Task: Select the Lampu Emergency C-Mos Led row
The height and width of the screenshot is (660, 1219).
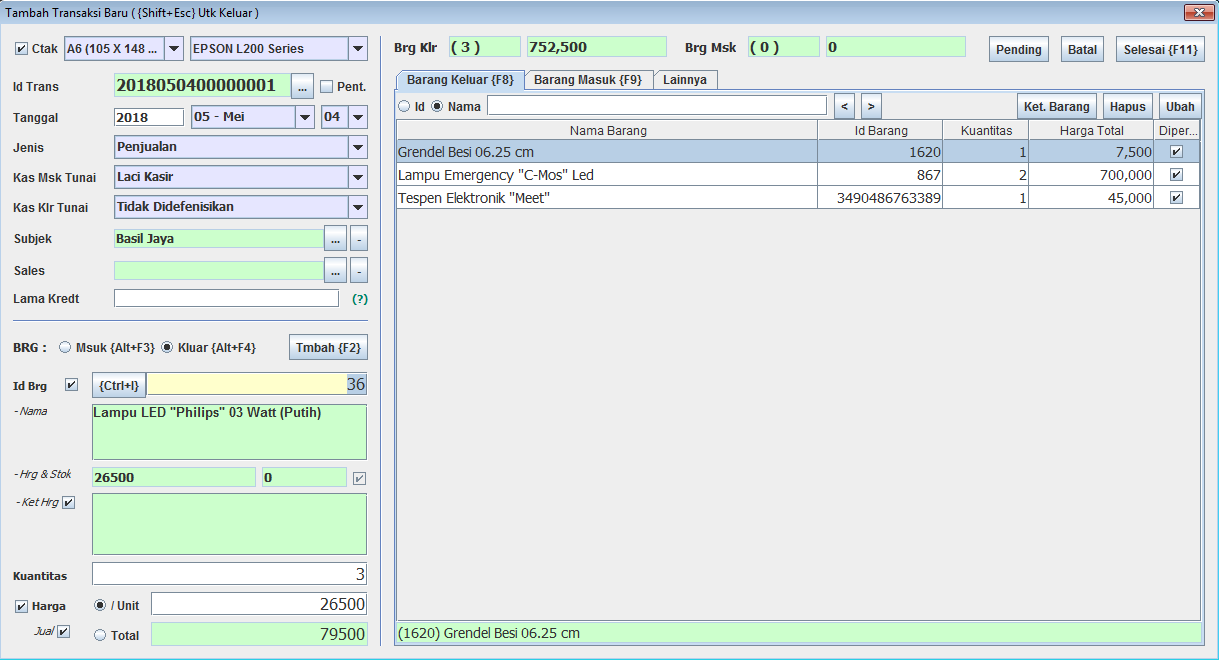Action: tap(606, 175)
